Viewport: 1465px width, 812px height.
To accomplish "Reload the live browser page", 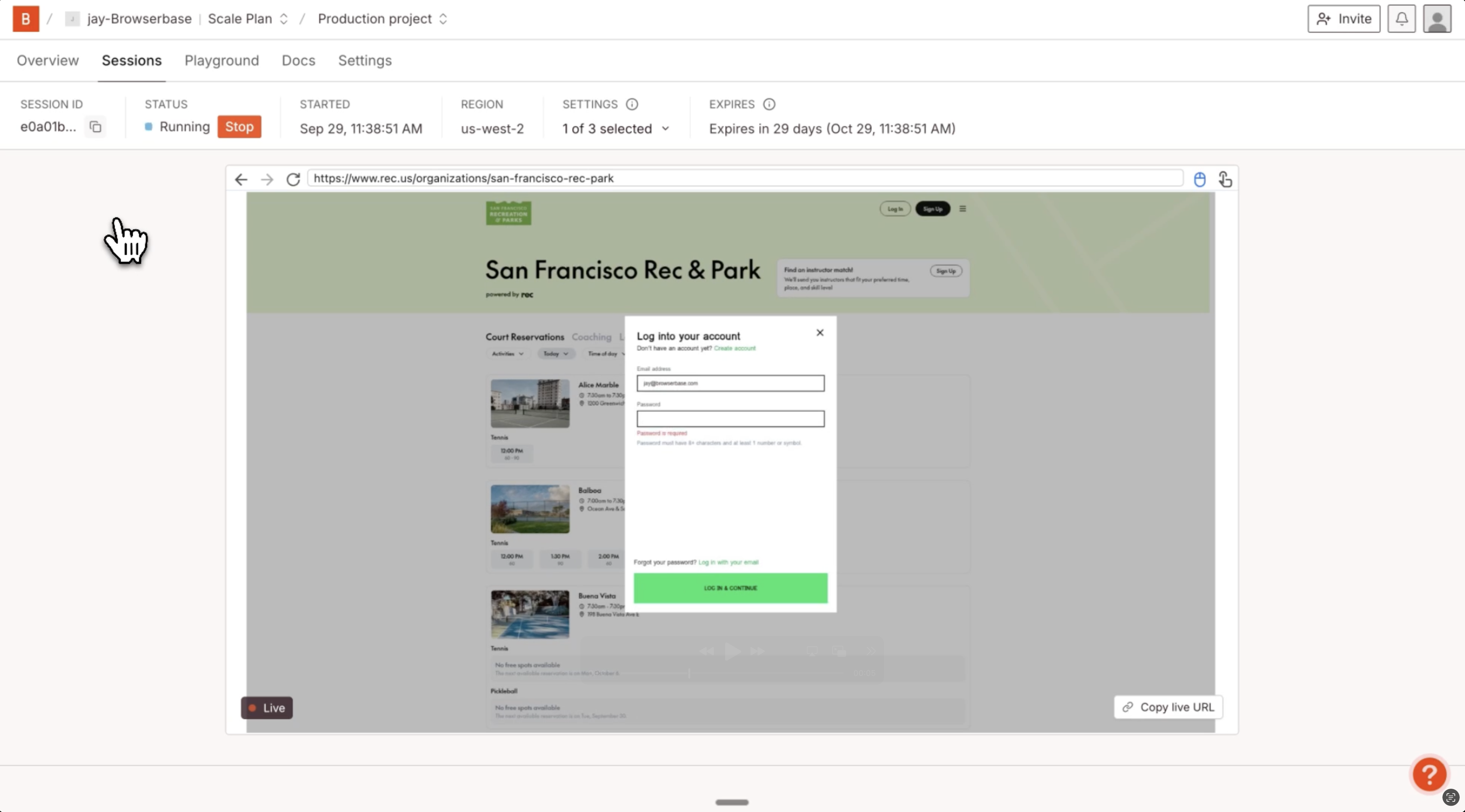I will point(293,180).
